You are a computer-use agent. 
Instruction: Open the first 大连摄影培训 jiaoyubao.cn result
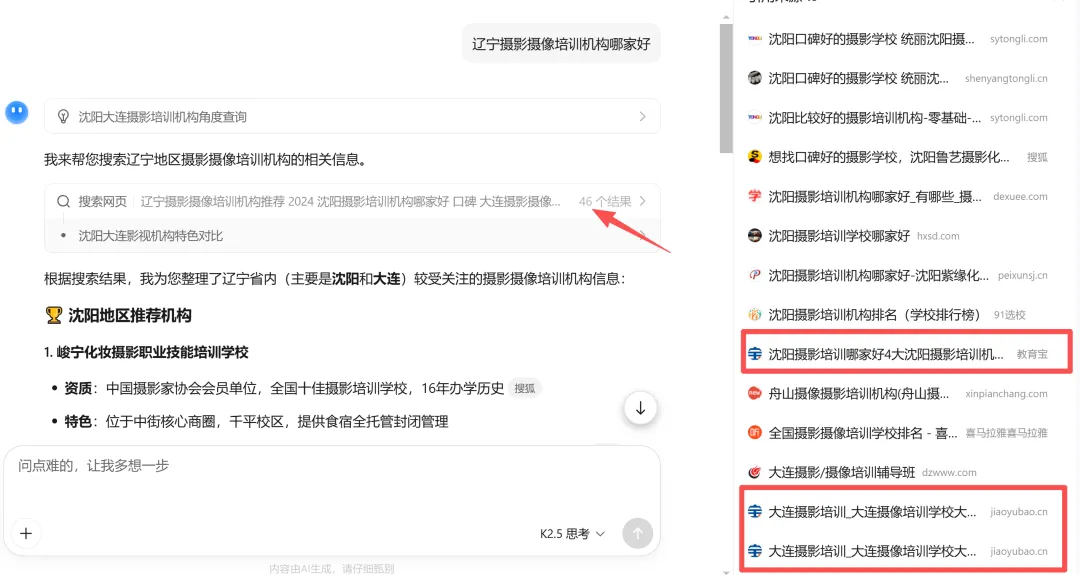point(897,512)
